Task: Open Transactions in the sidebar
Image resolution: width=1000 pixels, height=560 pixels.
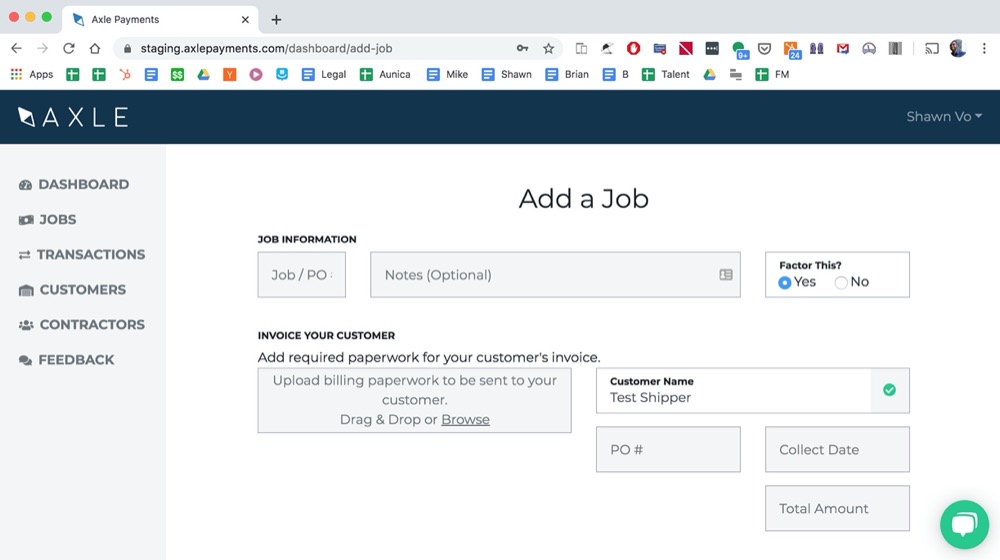Action: pyautogui.click(x=90, y=254)
